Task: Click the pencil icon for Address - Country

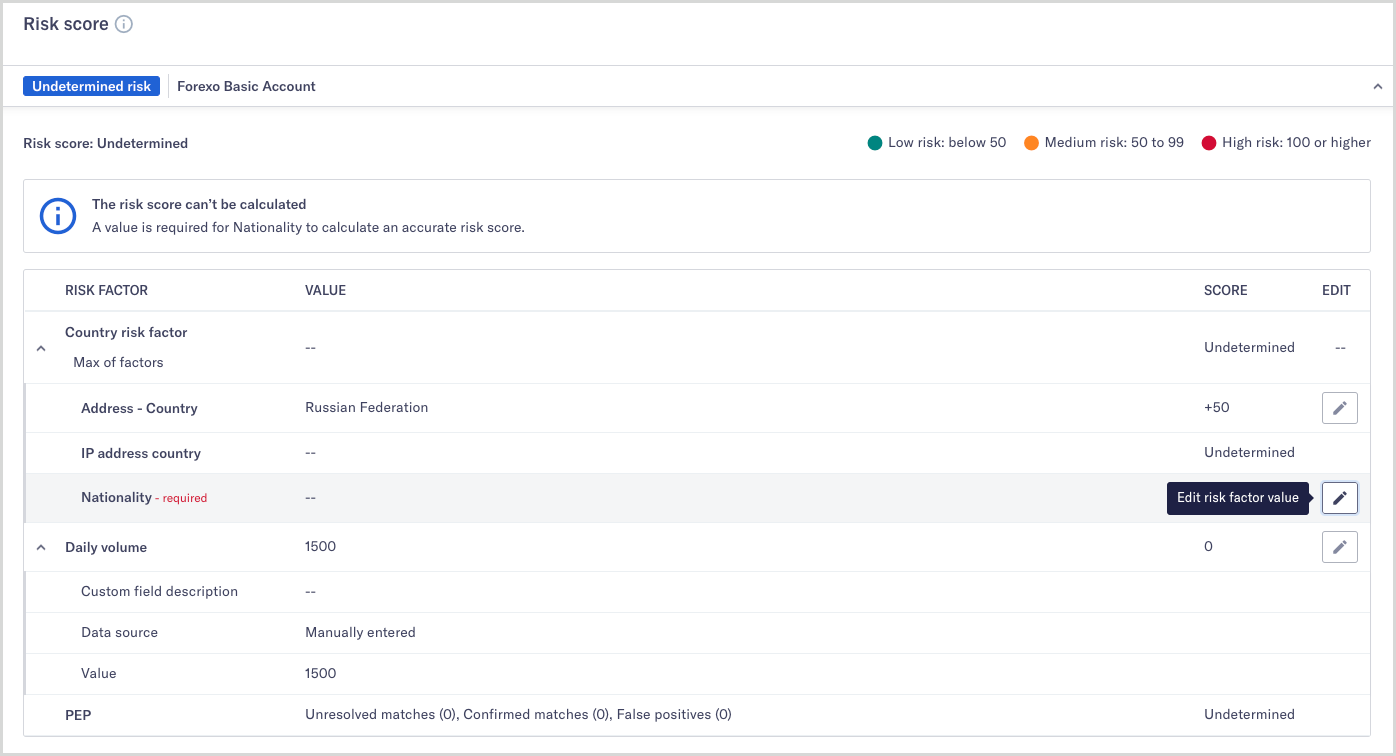Action: coord(1339,407)
